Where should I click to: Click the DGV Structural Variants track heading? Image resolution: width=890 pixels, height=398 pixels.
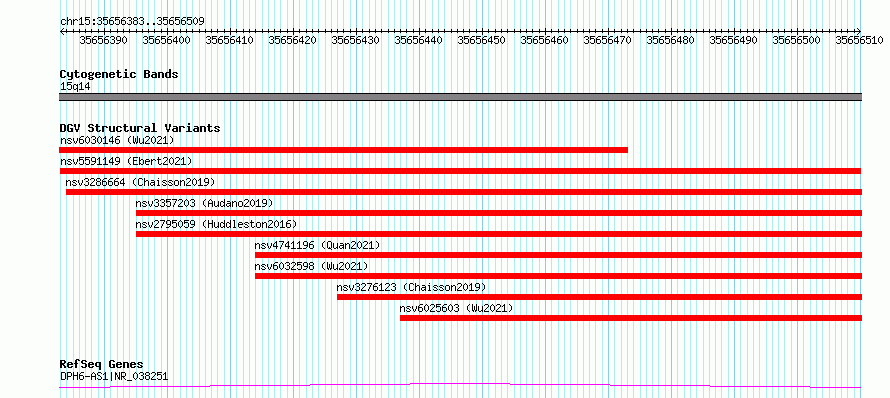tap(140, 128)
